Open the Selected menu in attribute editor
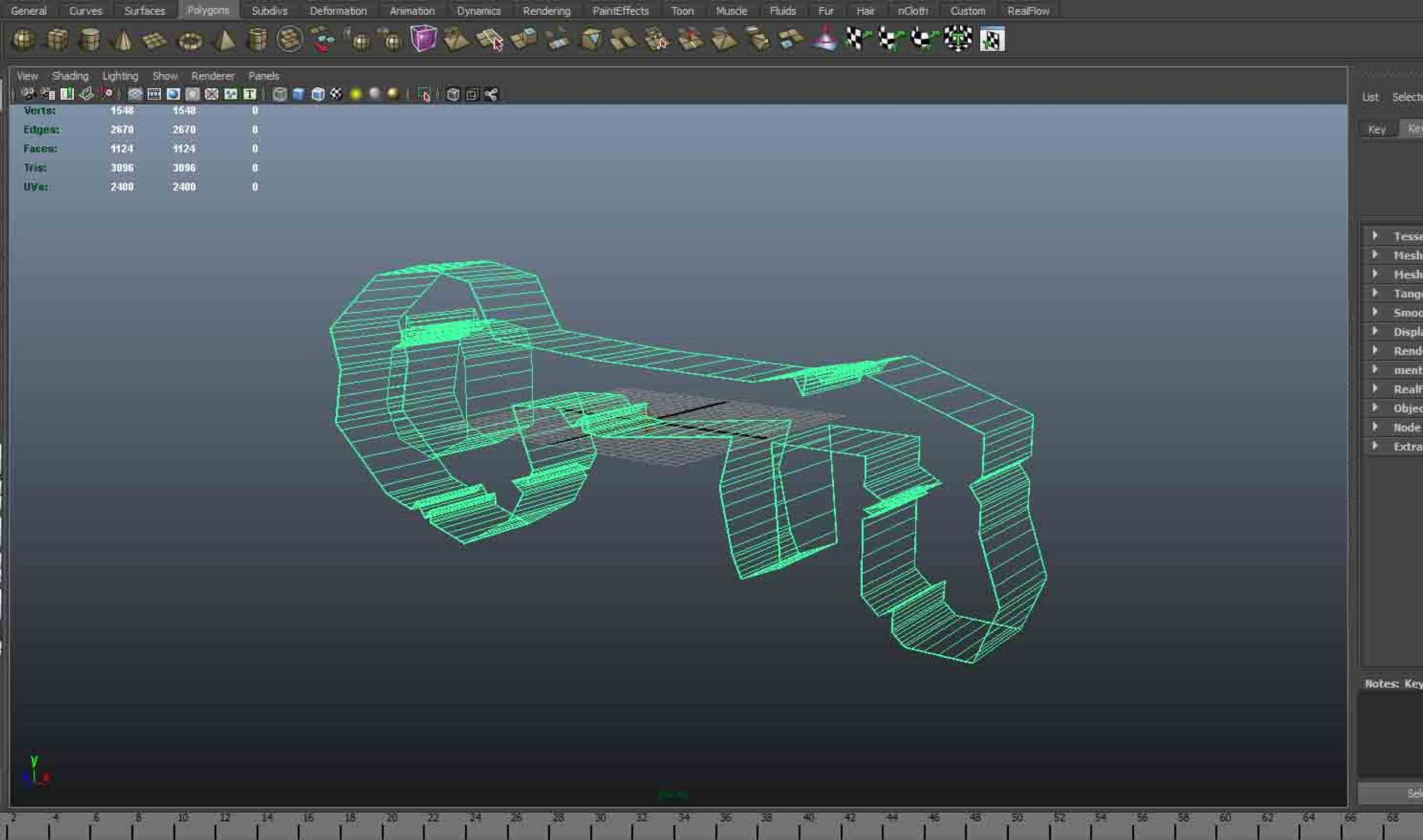Image resolution: width=1423 pixels, height=840 pixels. 1407,97
